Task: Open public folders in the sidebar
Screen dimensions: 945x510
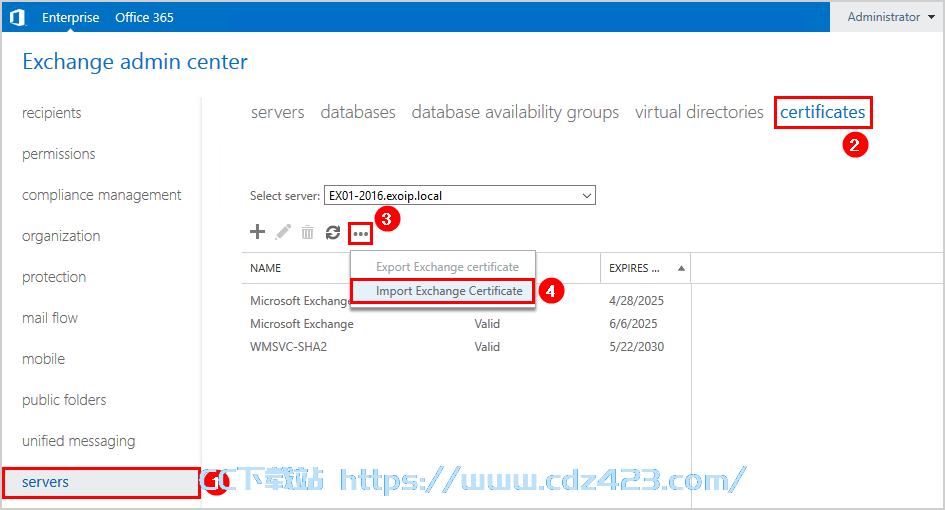Action: click(x=64, y=400)
